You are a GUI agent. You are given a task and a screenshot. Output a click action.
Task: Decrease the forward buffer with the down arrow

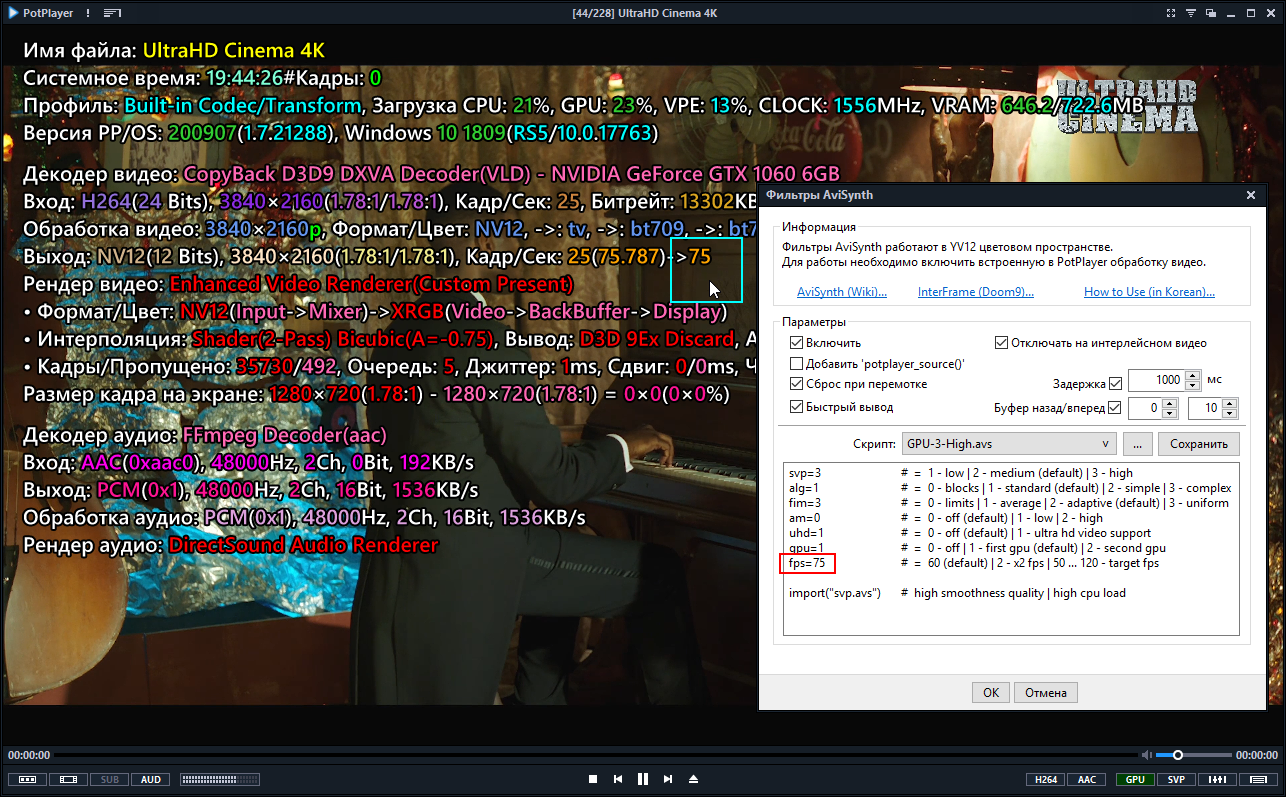click(1231, 413)
